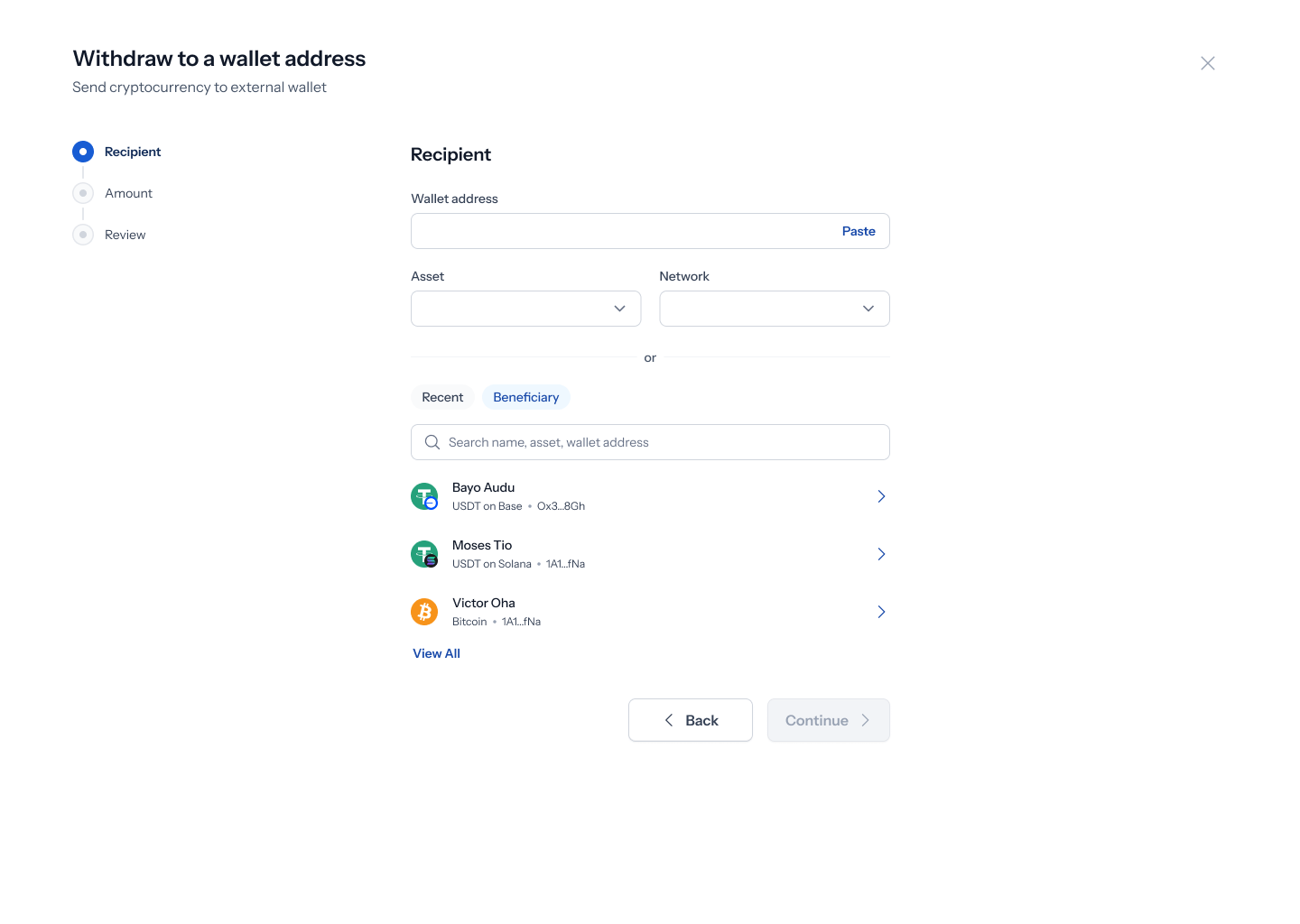The width and height of the screenshot is (1300, 924).
Task: Click the View All link
Action: click(436, 653)
